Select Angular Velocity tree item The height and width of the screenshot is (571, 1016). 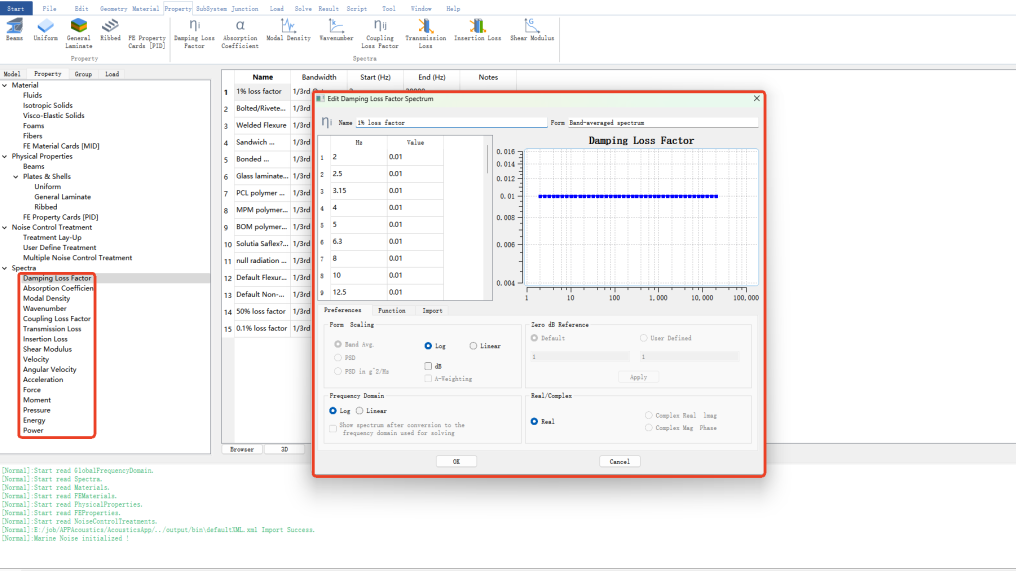pyautogui.click(x=50, y=369)
